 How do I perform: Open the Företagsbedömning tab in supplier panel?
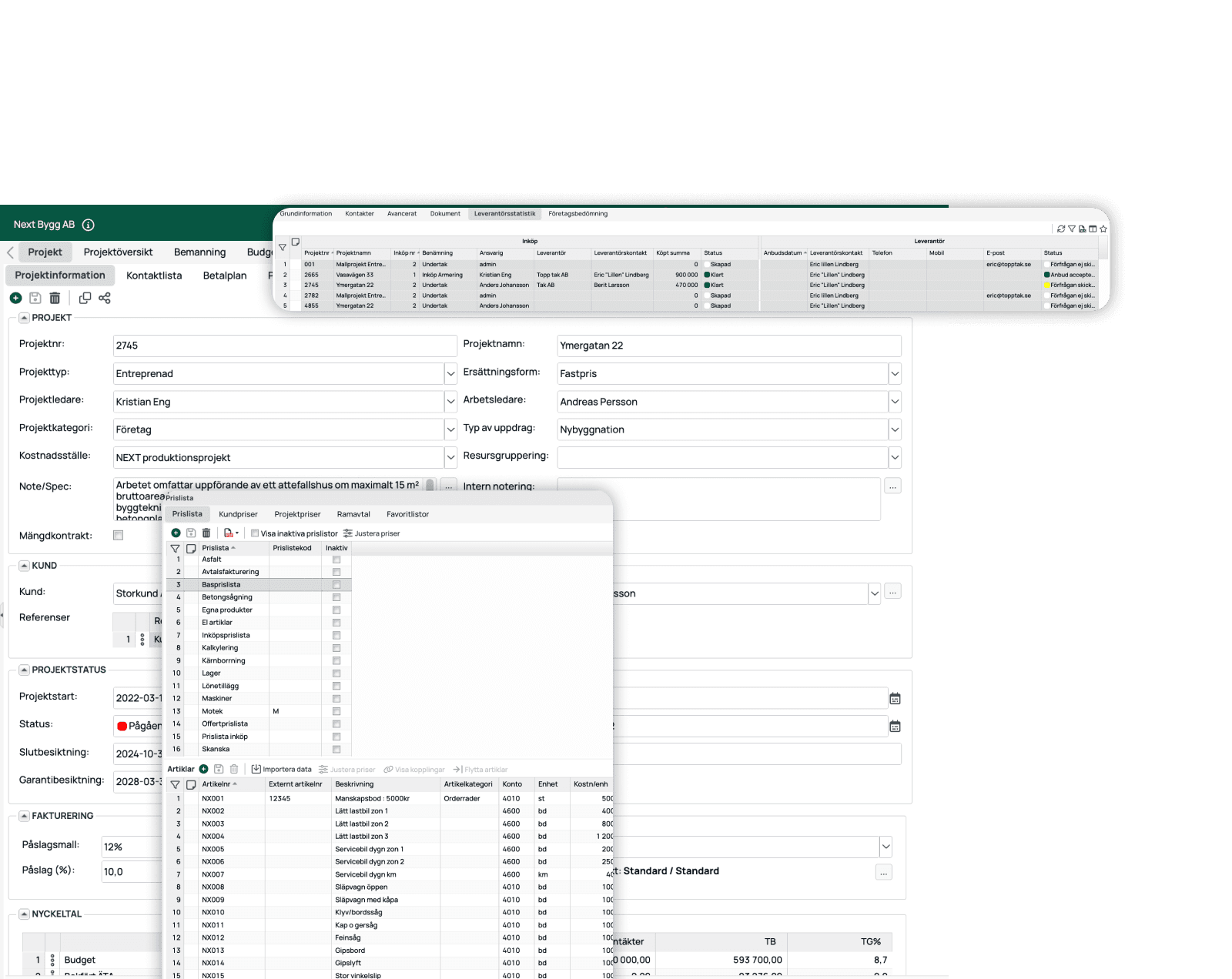(577, 214)
